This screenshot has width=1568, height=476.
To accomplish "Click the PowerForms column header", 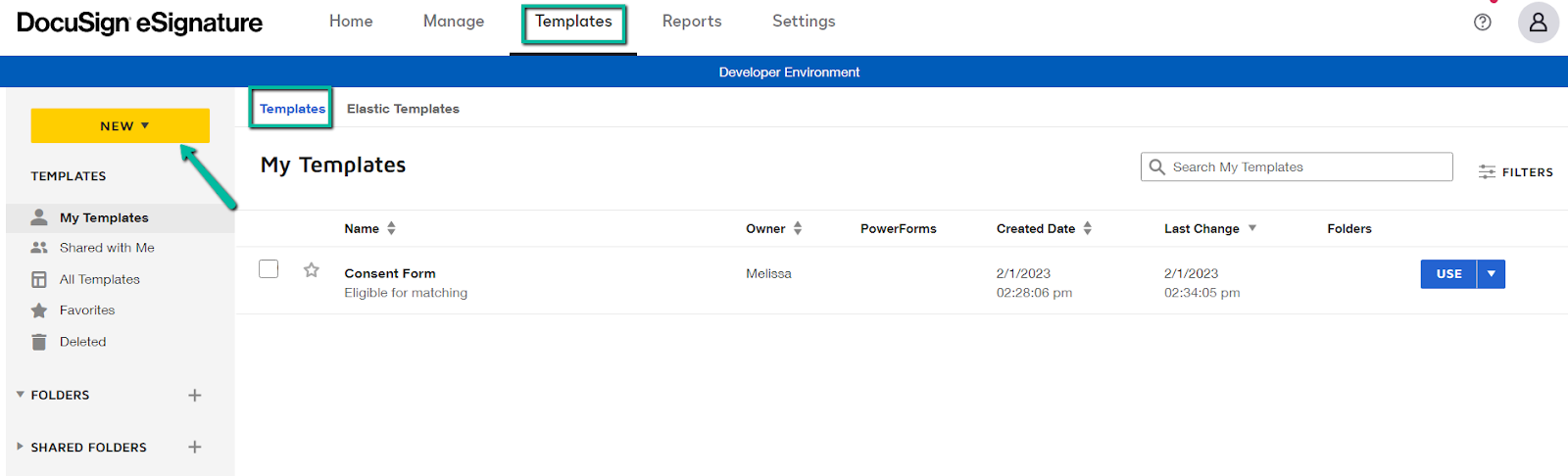I will point(899,228).
